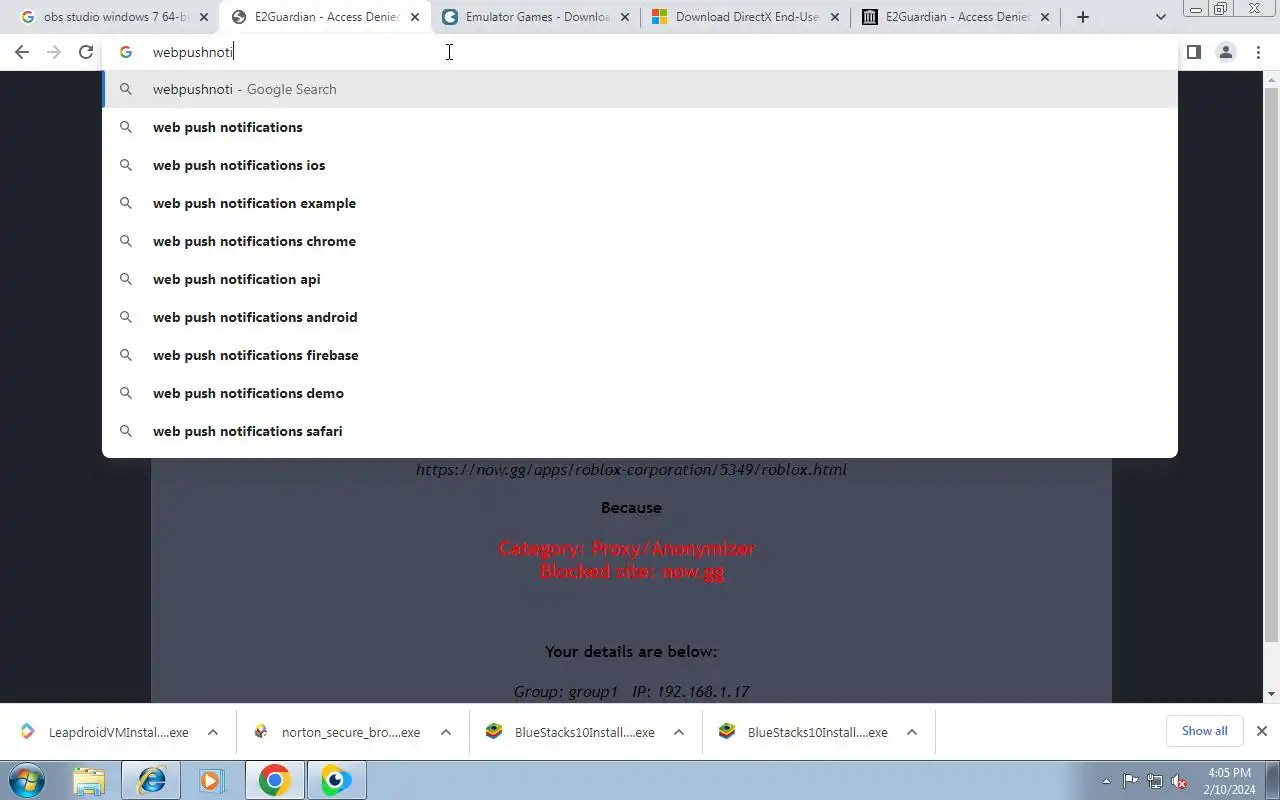The height and width of the screenshot is (800, 1280).
Task: Click Show all downloads button
Action: [1204, 731]
